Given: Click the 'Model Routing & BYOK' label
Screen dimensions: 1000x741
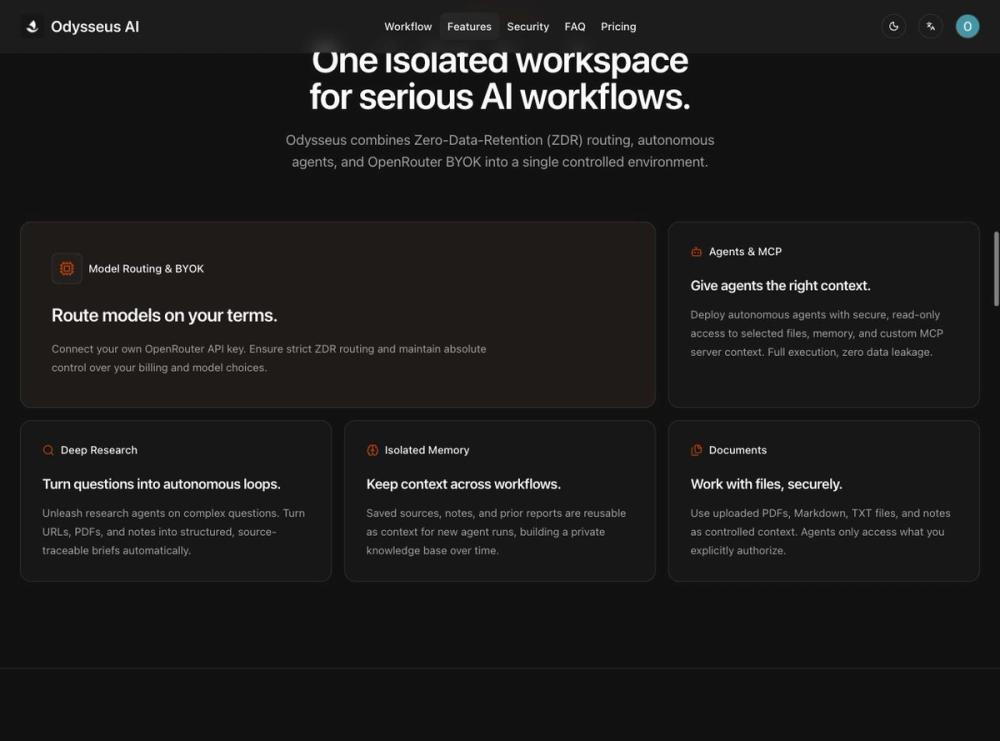Looking at the screenshot, I should [146, 268].
